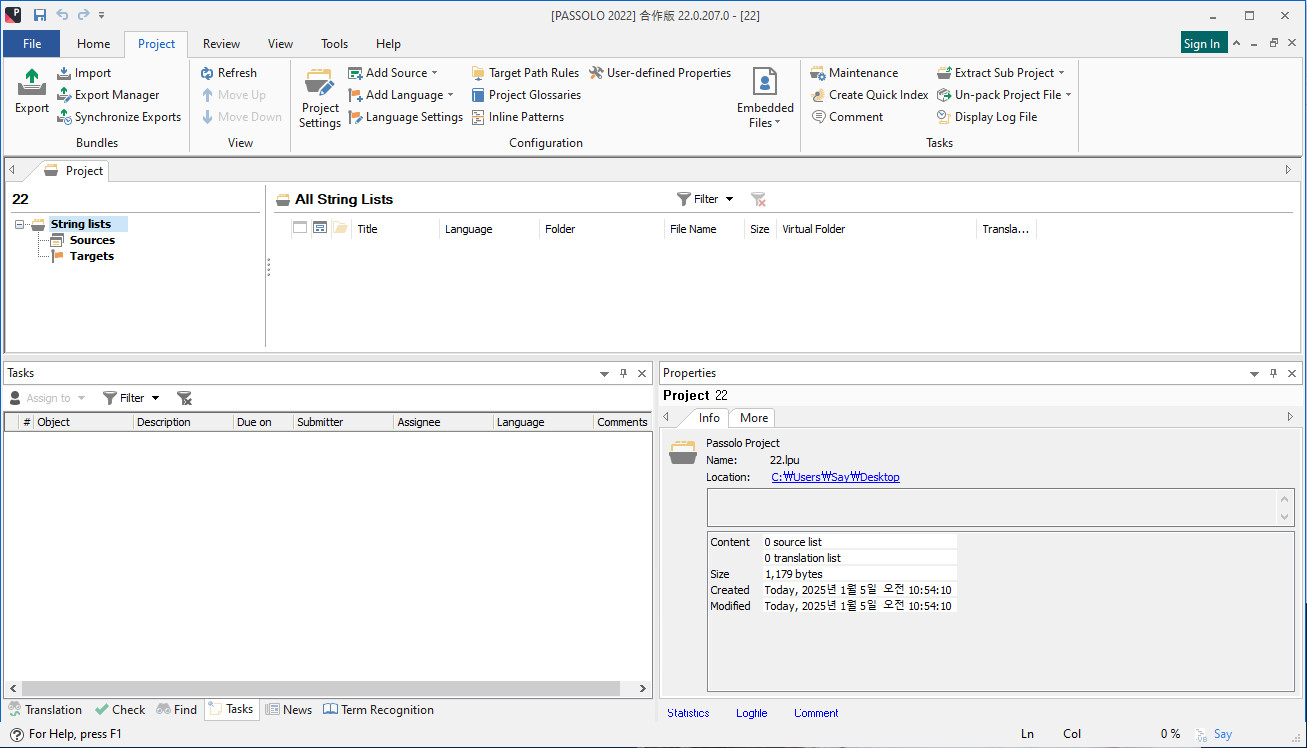This screenshot has height=748, width=1307.
Task: Open Project Glossaries
Action: point(525,95)
